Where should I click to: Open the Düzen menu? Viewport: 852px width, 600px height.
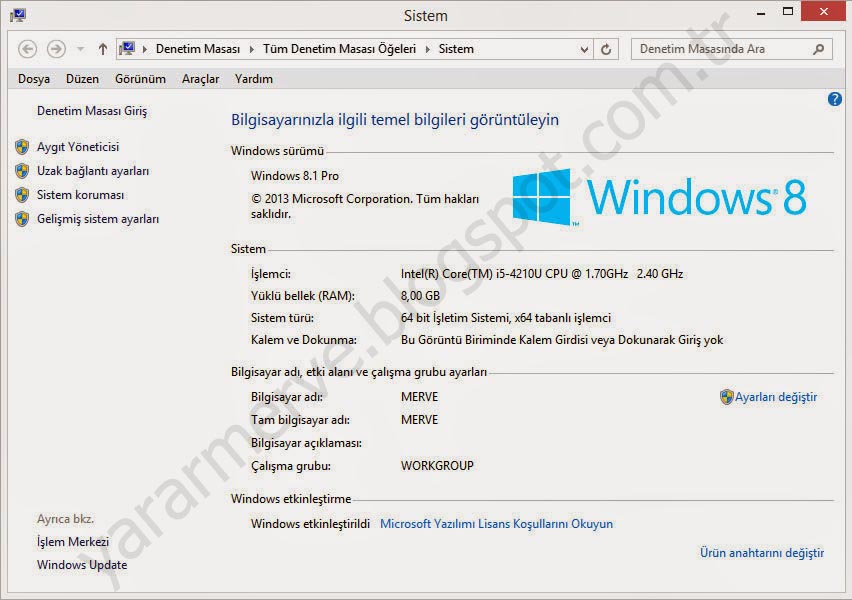pos(82,79)
